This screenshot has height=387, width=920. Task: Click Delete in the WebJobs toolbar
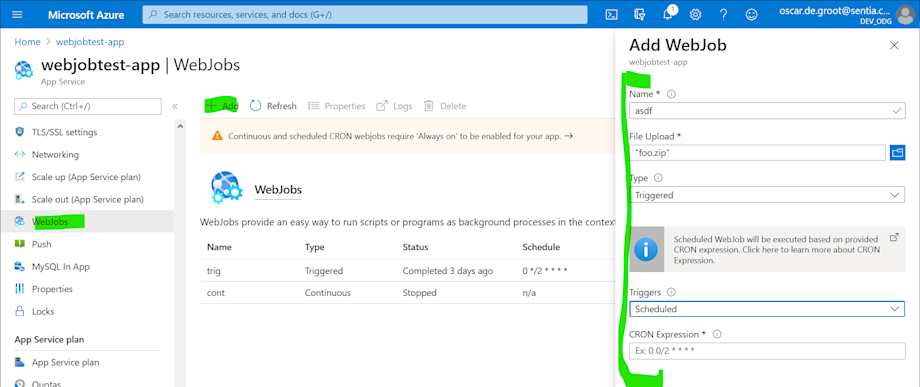click(445, 106)
